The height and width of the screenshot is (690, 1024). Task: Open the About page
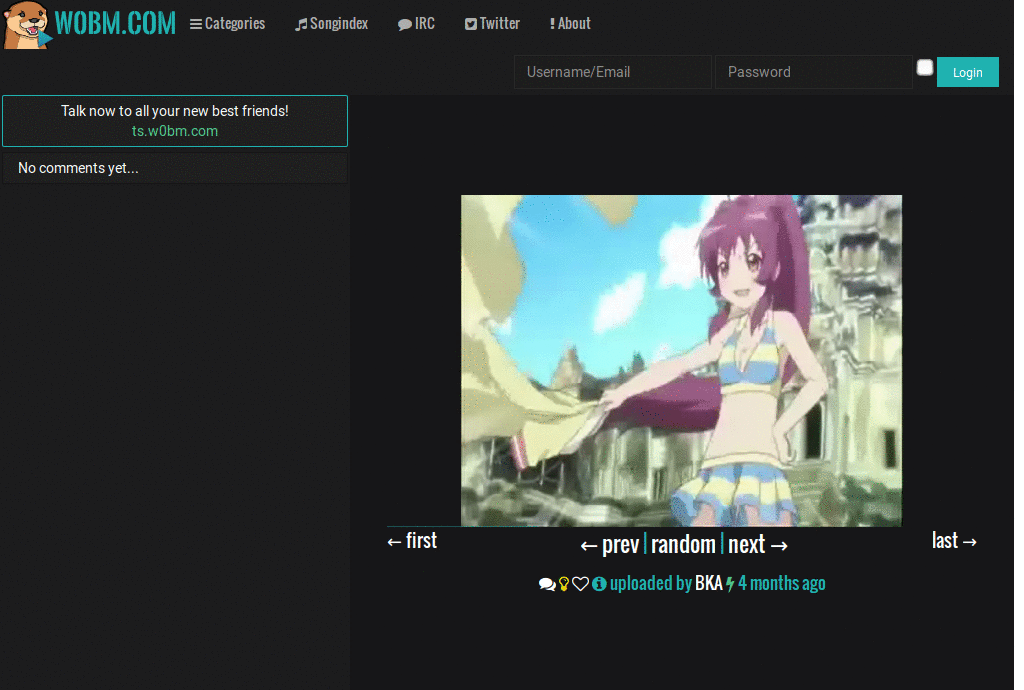pyautogui.click(x=570, y=24)
